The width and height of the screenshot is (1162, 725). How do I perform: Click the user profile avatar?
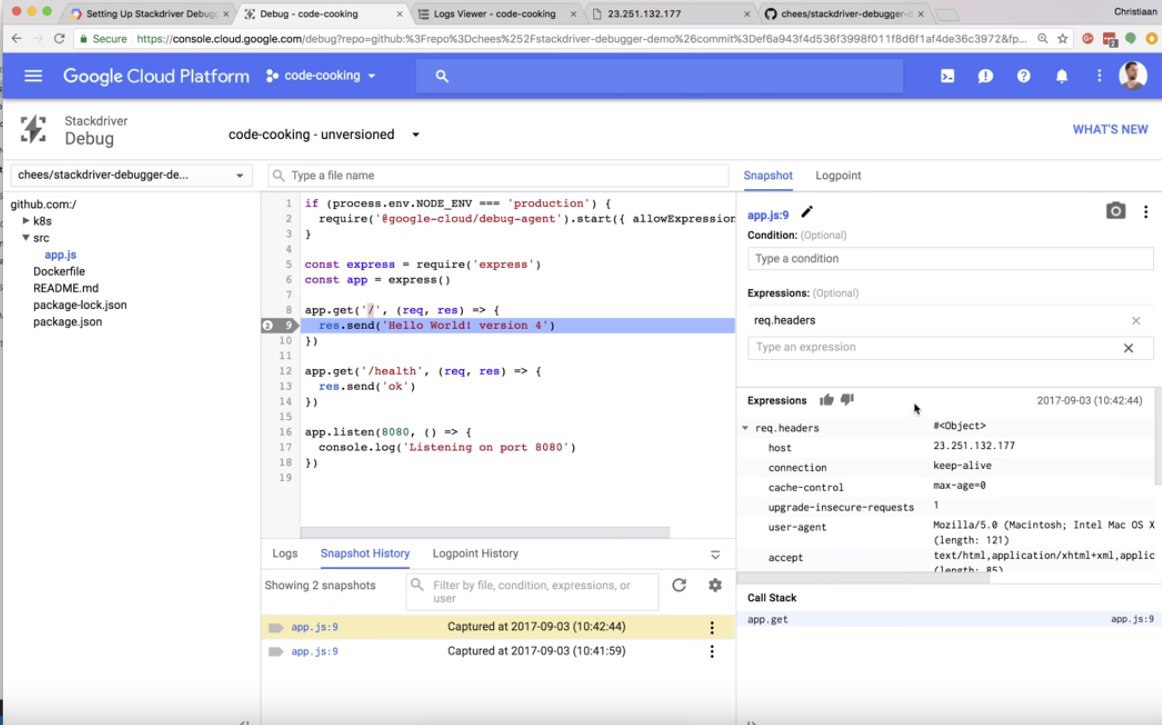[x=1132, y=76]
